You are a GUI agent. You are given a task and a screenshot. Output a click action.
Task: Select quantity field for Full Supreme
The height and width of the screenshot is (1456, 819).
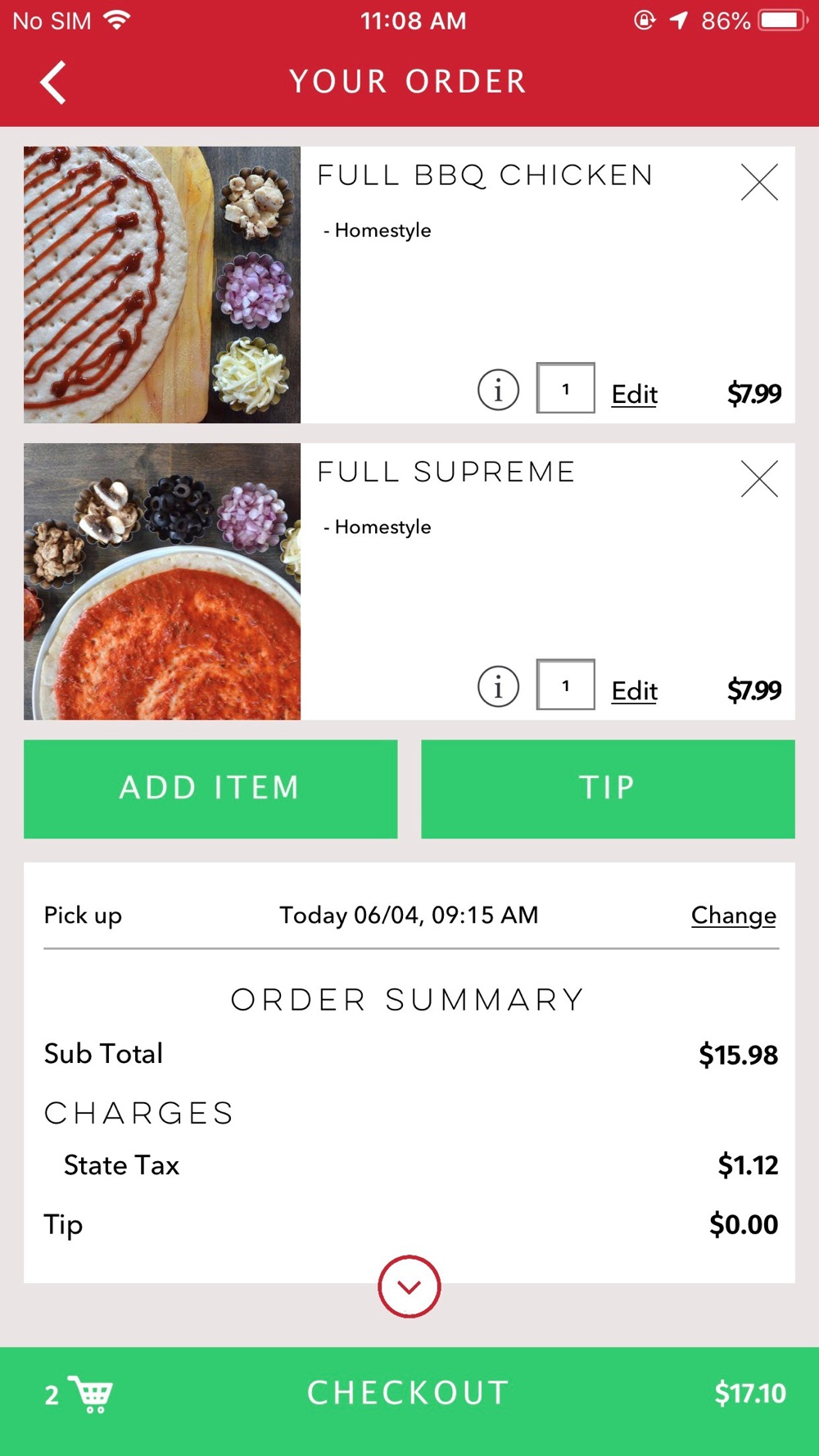point(565,685)
